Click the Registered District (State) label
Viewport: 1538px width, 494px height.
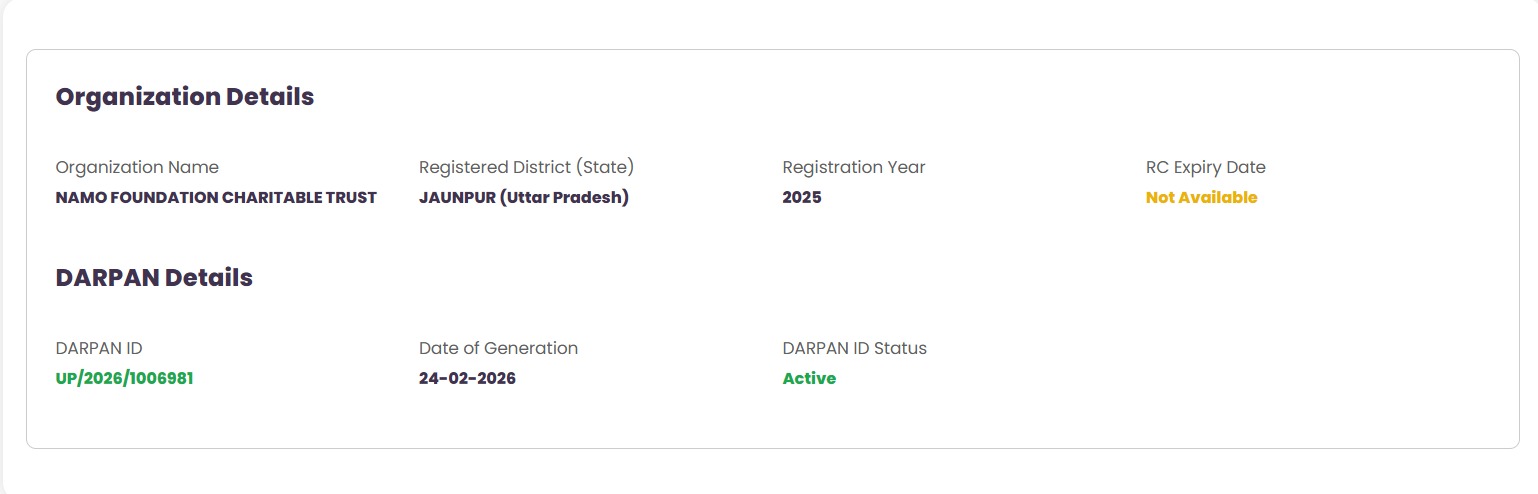click(526, 167)
